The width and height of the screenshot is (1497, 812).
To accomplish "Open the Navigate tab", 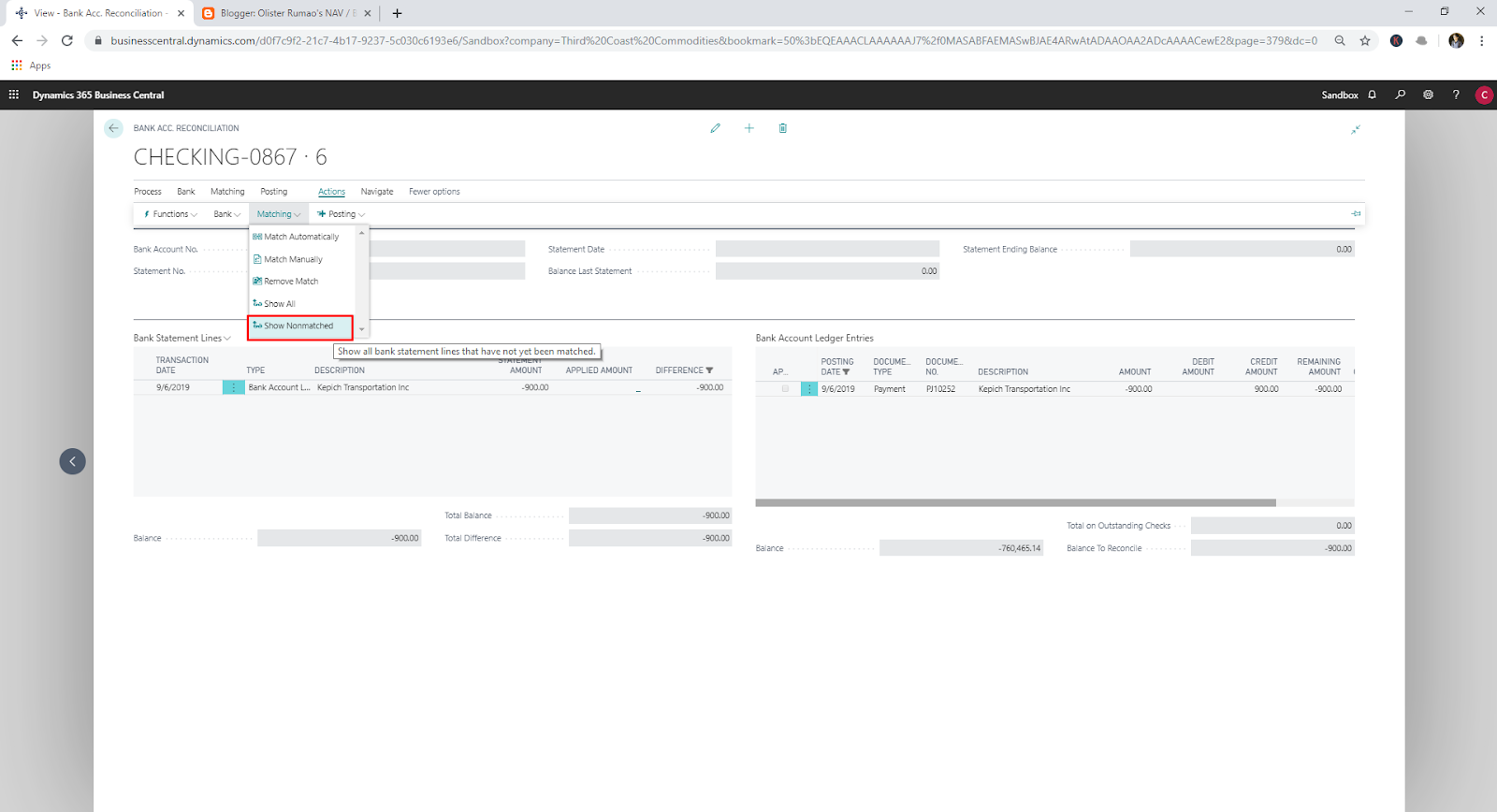I will click(x=377, y=192).
